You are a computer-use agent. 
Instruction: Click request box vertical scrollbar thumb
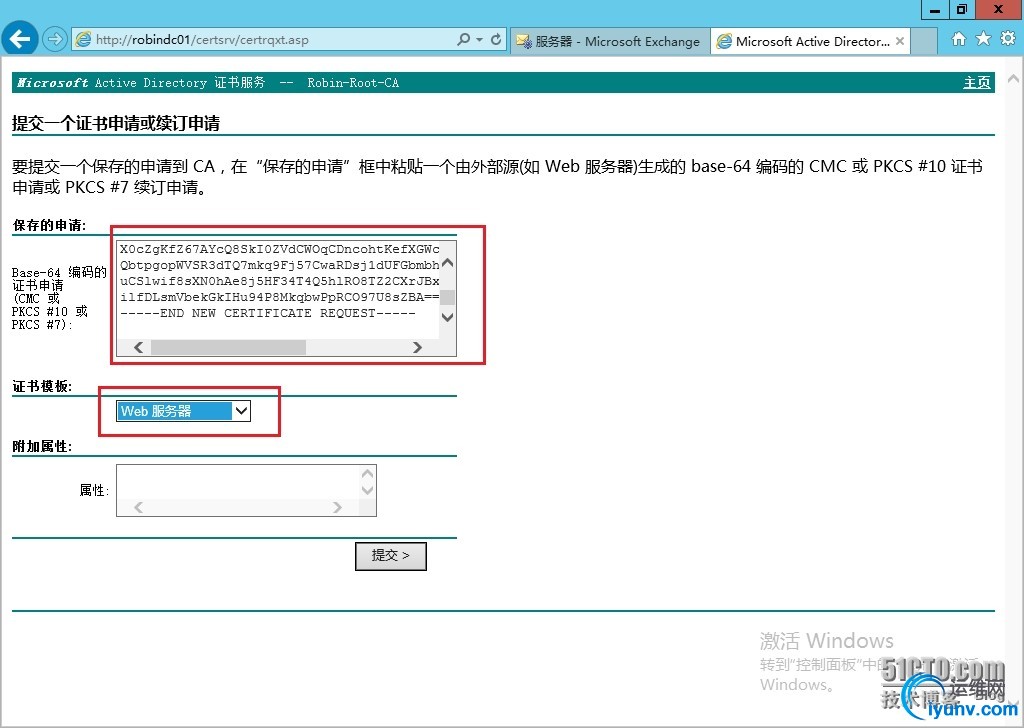[447, 298]
